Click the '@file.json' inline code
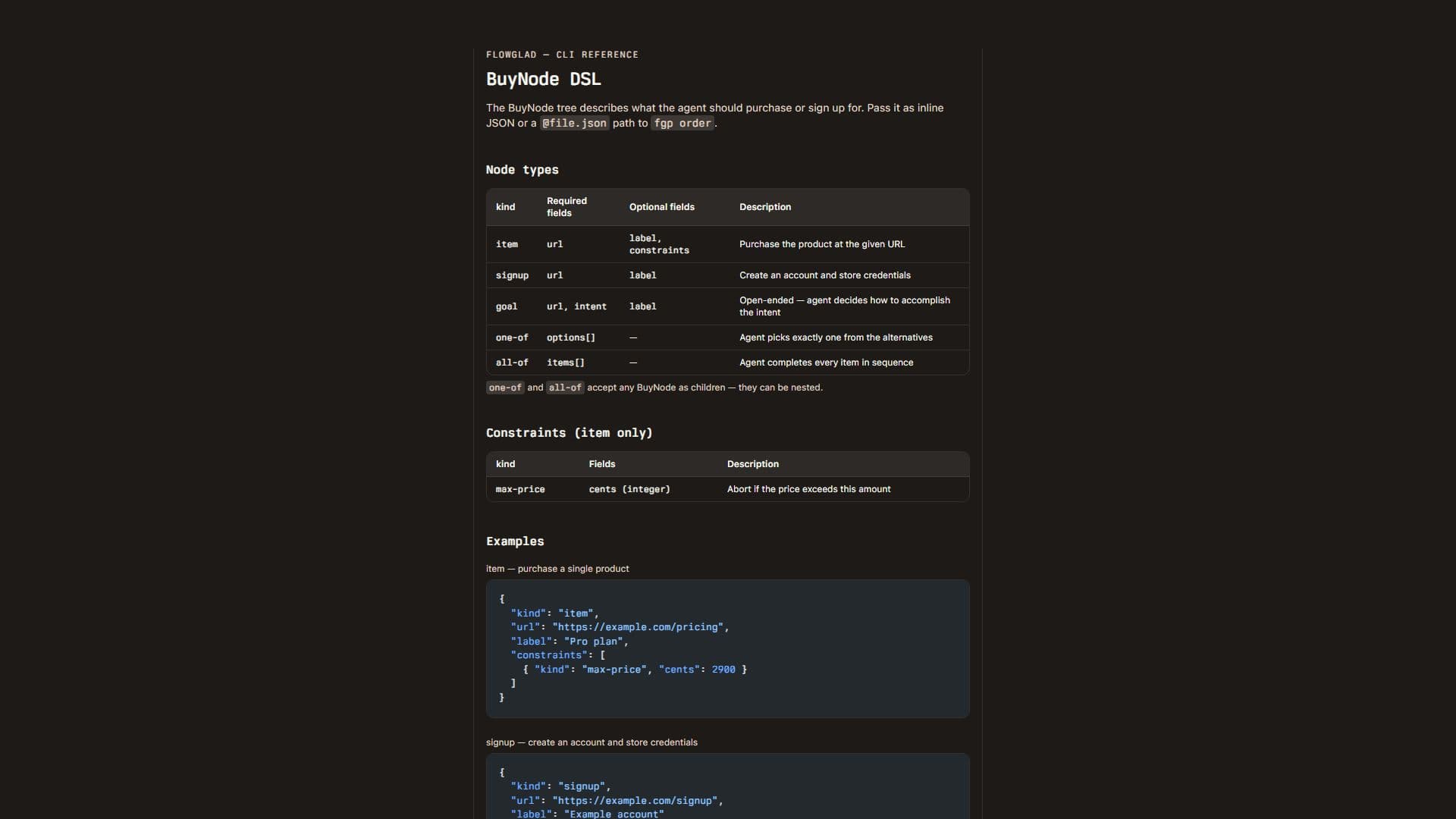Screen dimensions: 1456x819 tap(574, 123)
